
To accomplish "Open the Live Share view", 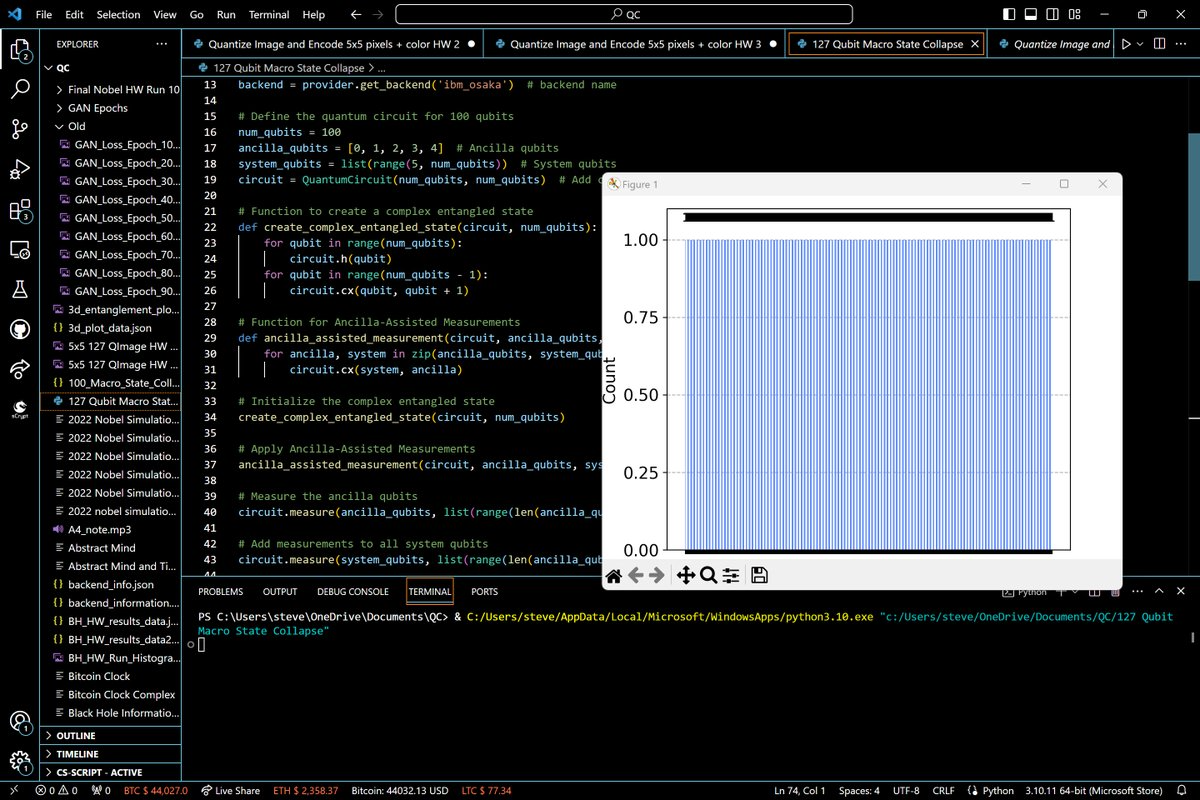I will tap(20, 369).
